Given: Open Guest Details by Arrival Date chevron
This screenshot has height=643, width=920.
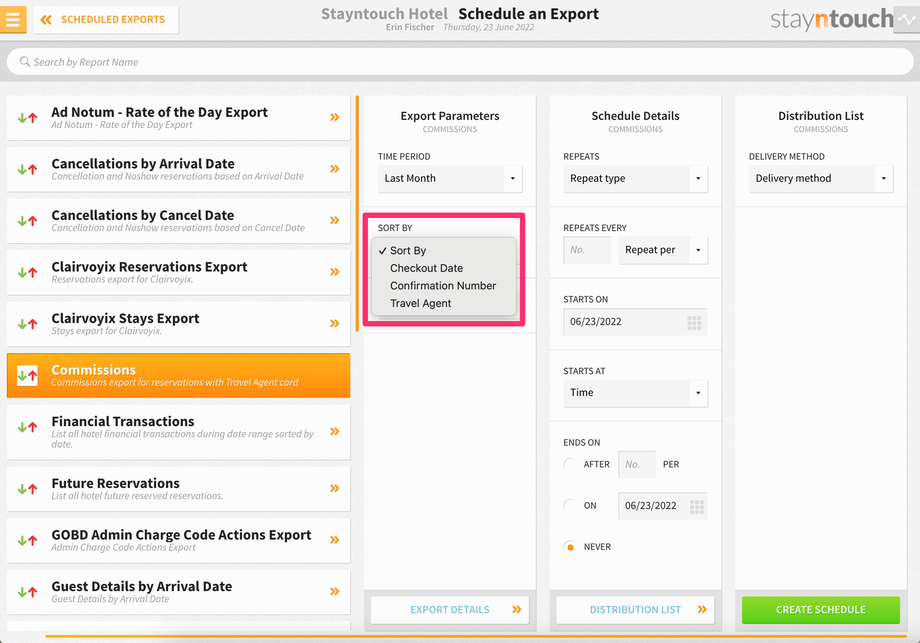Looking at the screenshot, I should [334, 591].
